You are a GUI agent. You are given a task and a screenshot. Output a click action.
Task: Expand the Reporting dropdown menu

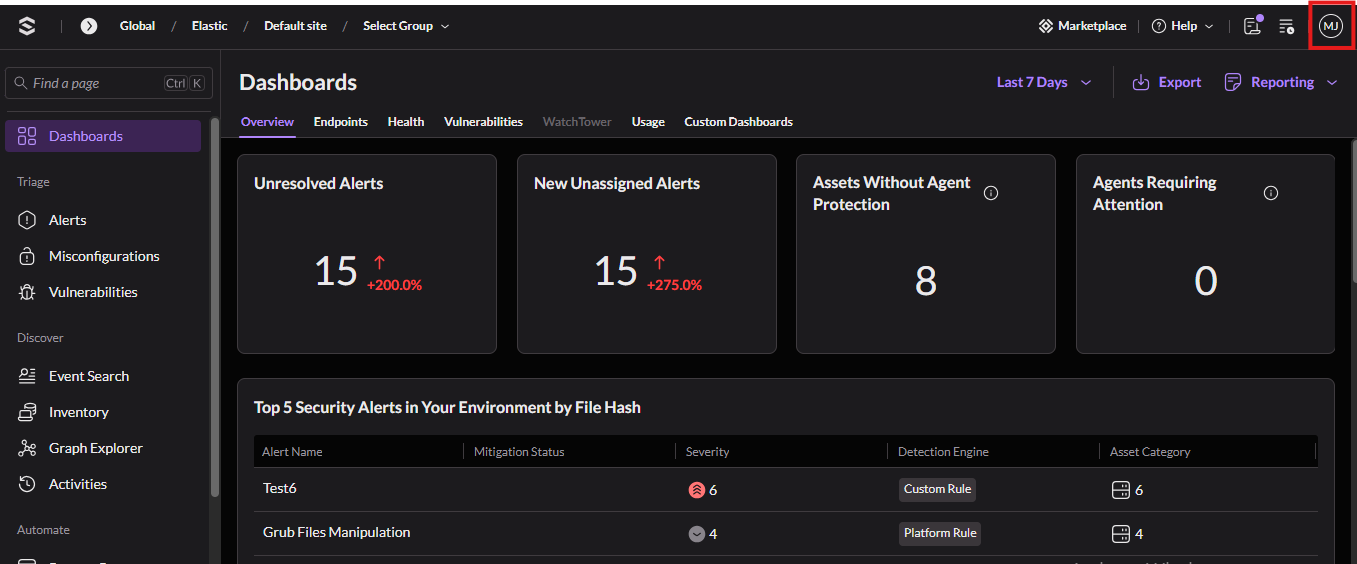(1281, 83)
